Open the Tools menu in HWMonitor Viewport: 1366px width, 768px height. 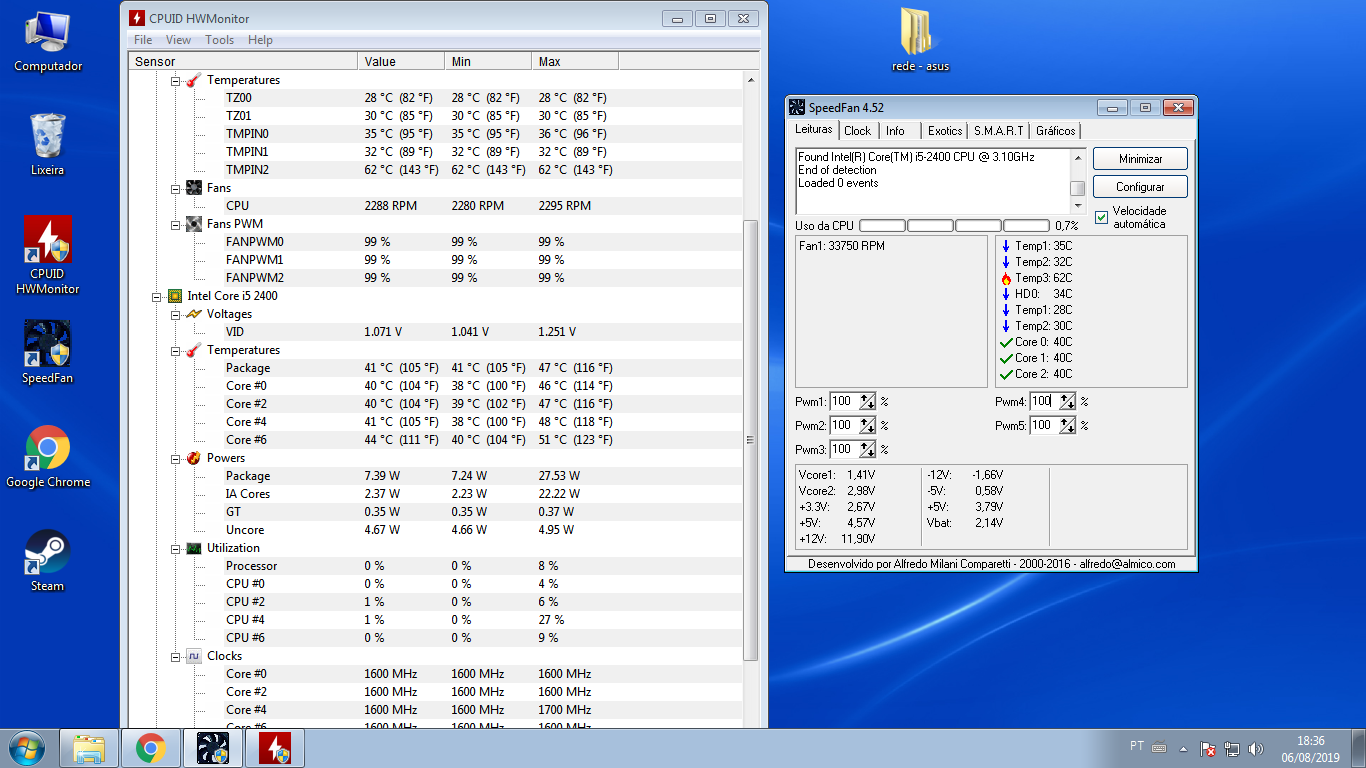219,40
